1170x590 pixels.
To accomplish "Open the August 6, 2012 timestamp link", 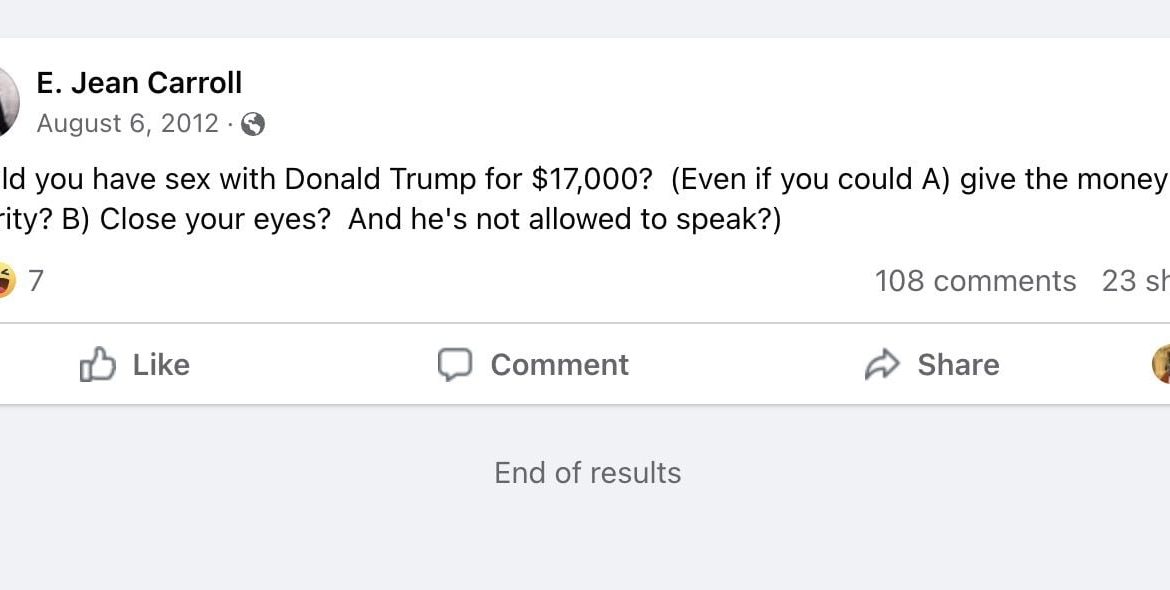I will (127, 124).
